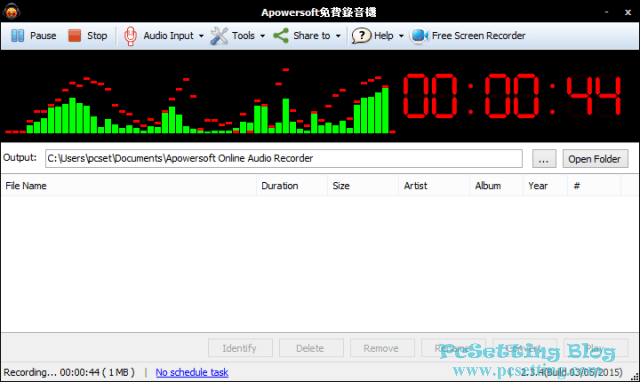Image resolution: width=640 pixels, height=382 pixels.
Task: Open the No schedule task link
Action: click(192, 372)
